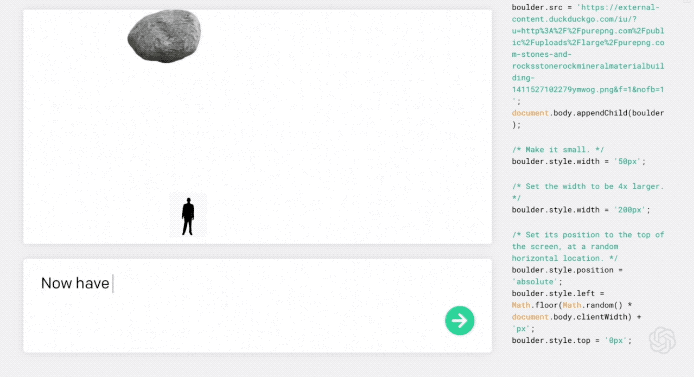Click the 'boulder.style.position =' line

point(567,270)
